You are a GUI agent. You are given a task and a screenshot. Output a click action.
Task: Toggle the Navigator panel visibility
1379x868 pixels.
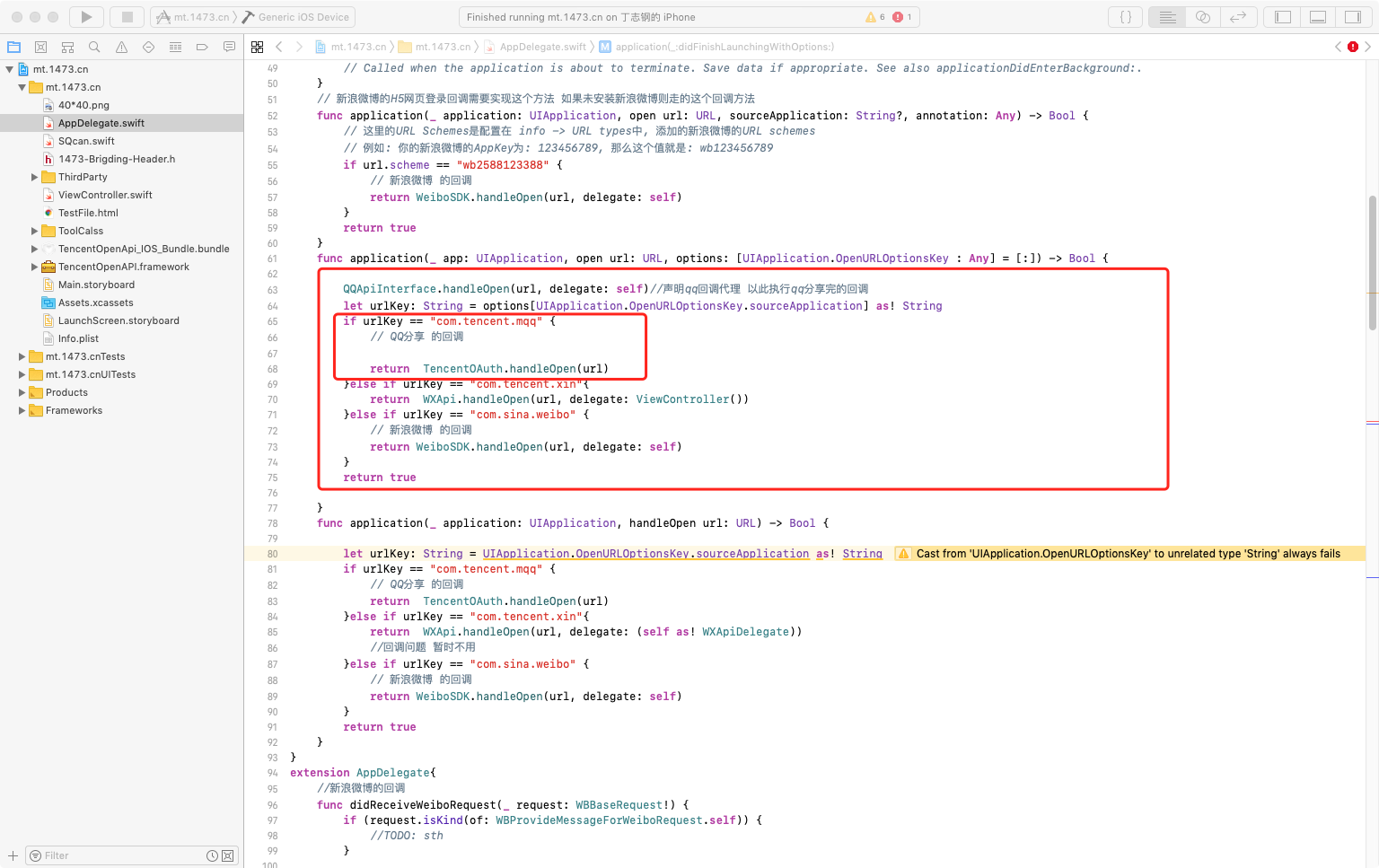(1283, 17)
